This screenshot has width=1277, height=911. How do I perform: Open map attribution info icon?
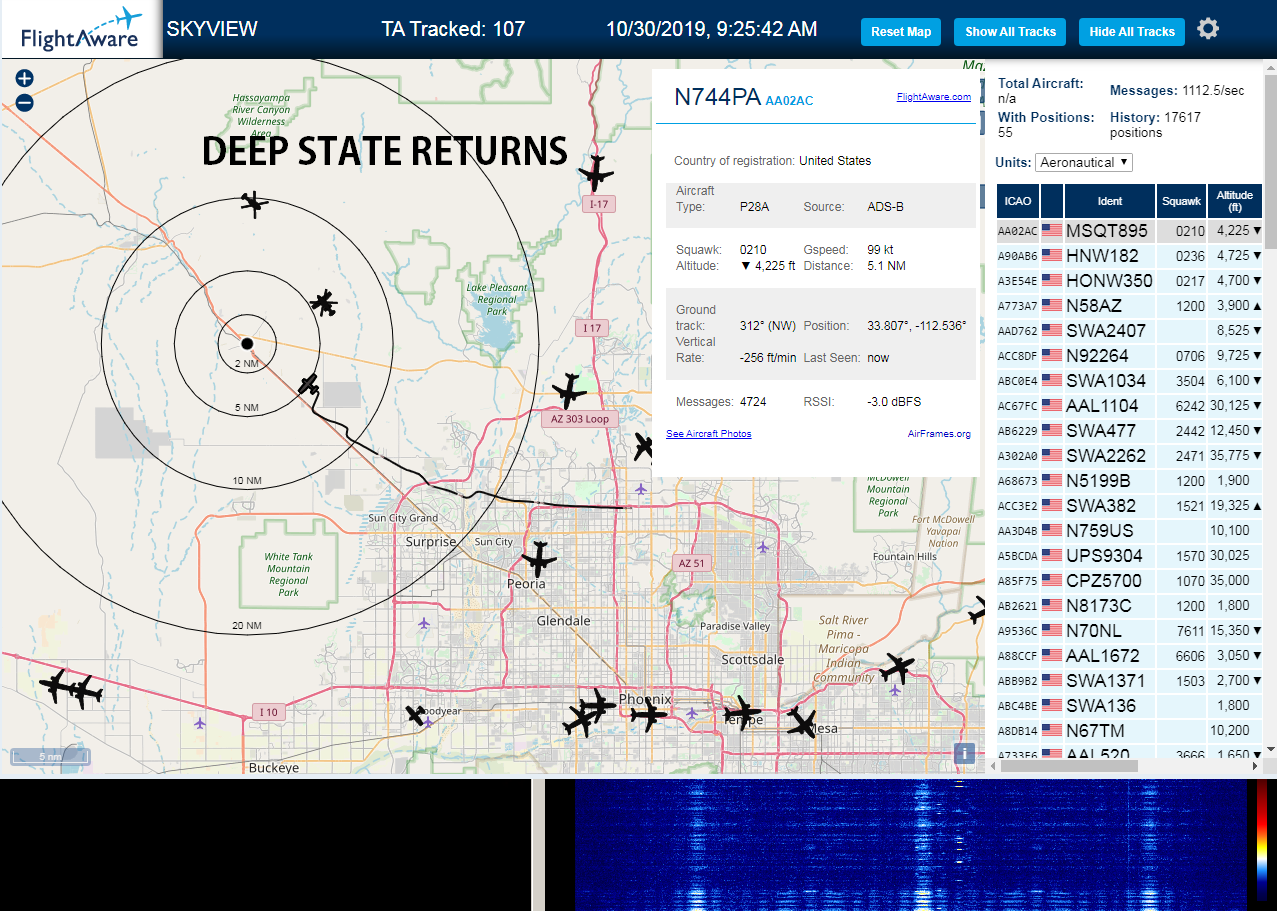964,753
